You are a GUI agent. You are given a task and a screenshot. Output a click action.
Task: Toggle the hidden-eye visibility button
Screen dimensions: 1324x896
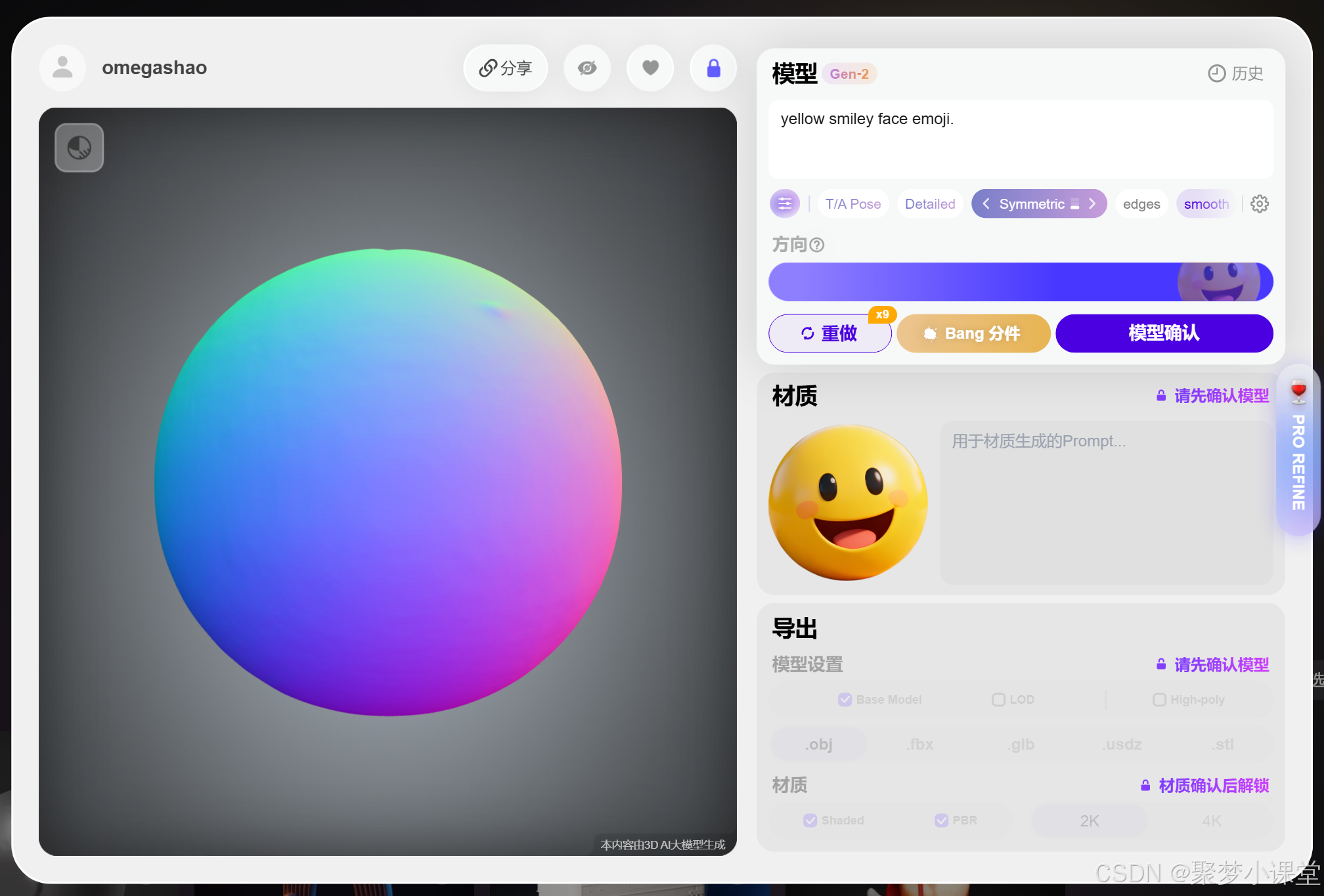(587, 68)
